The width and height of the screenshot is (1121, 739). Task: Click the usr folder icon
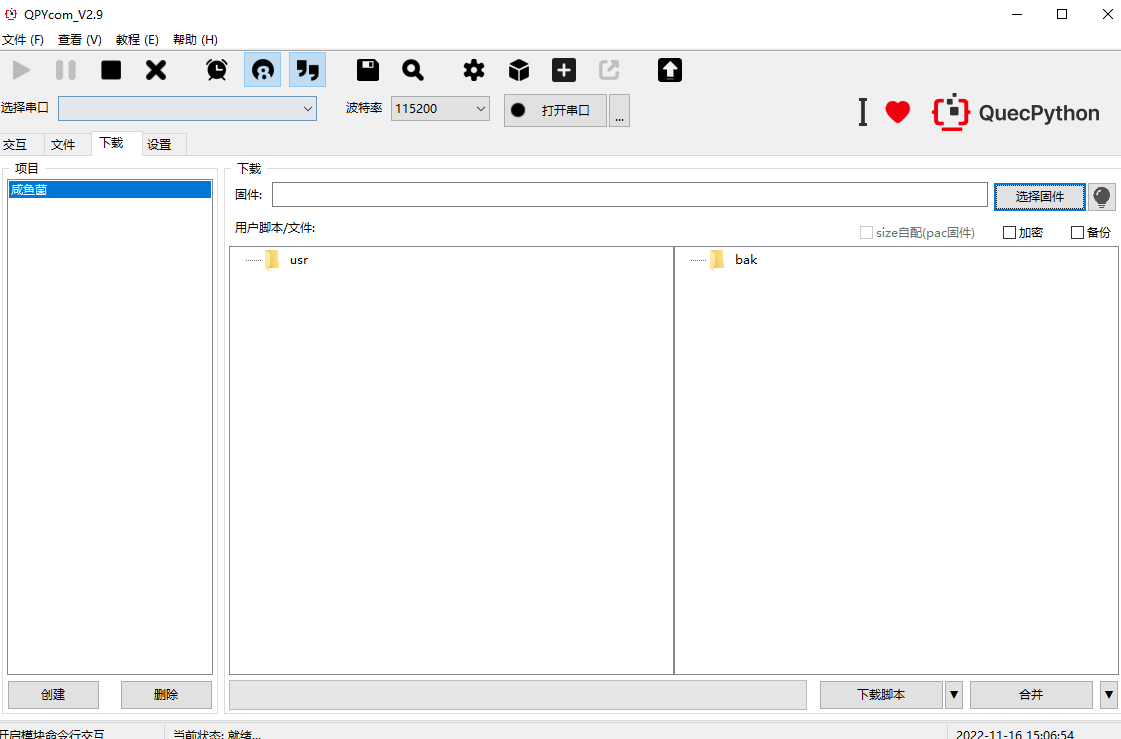(272, 260)
